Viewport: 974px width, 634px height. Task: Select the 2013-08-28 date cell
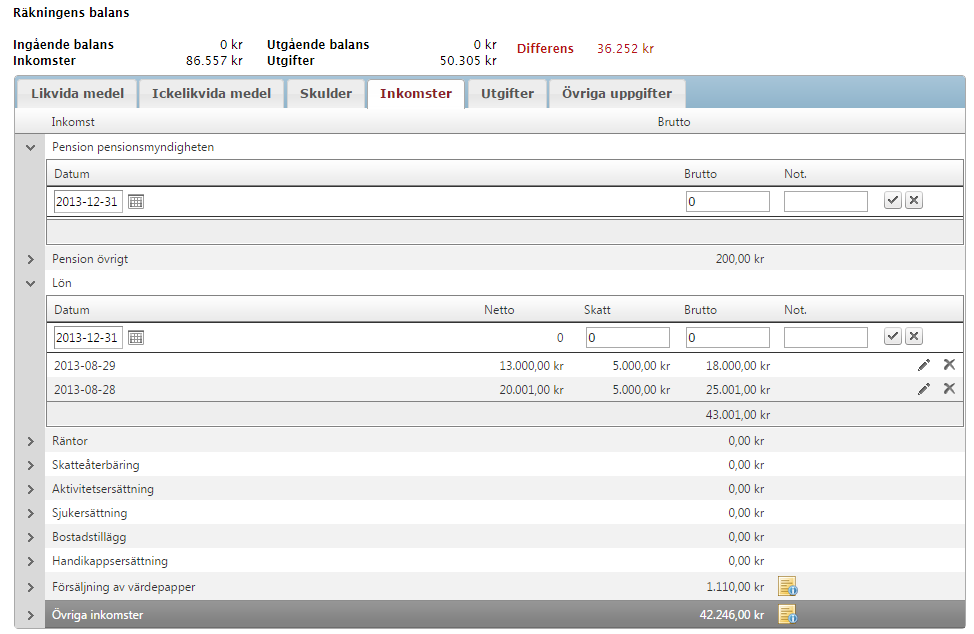[x=84, y=390]
